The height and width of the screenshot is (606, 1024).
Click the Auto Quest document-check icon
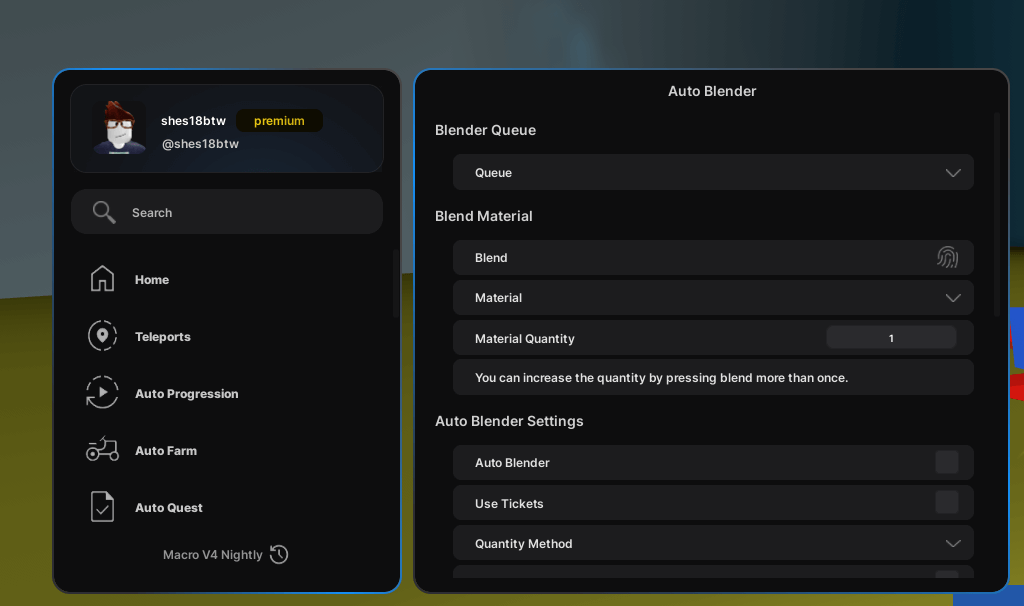[103, 507]
